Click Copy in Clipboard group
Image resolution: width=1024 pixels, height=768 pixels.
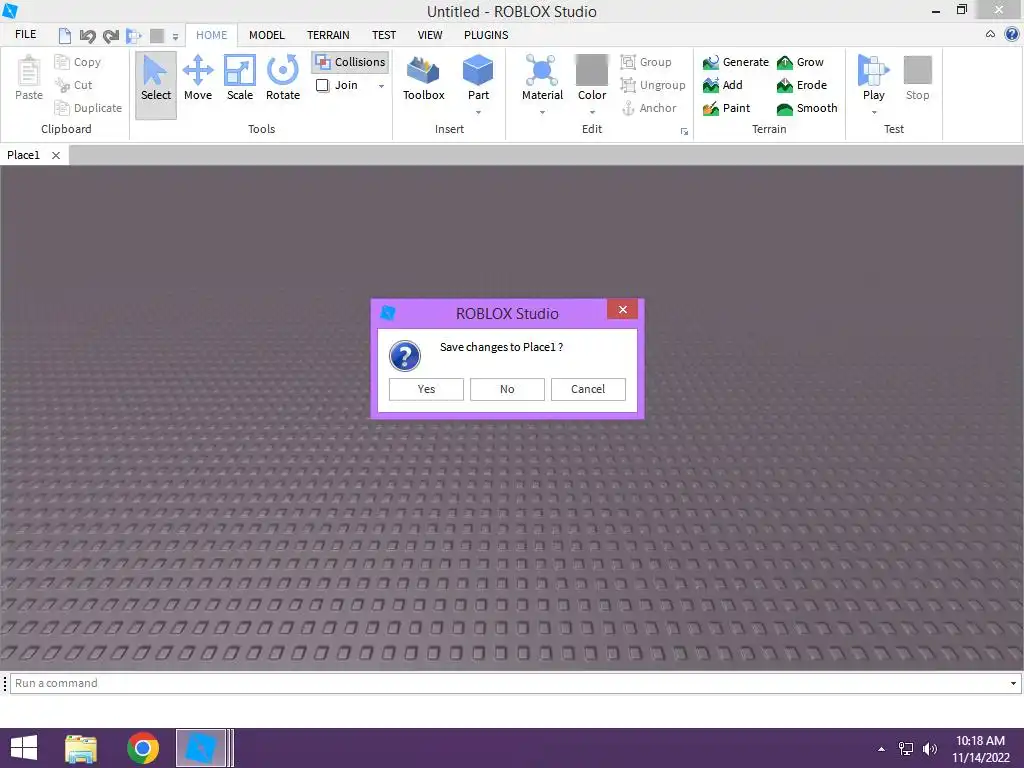tap(78, 62)
